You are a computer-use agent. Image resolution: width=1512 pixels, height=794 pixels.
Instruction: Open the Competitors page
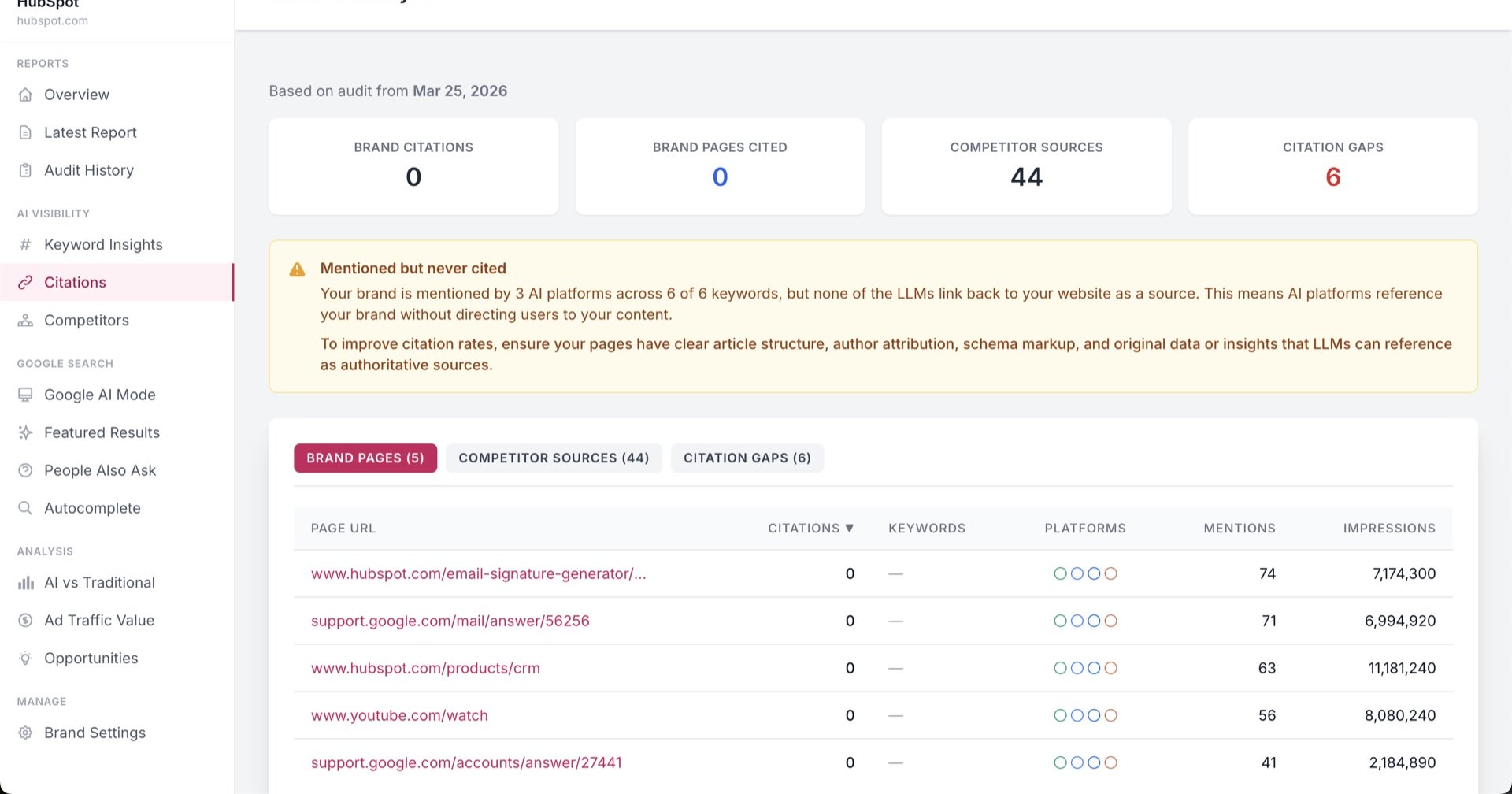(x=117, y=320)
